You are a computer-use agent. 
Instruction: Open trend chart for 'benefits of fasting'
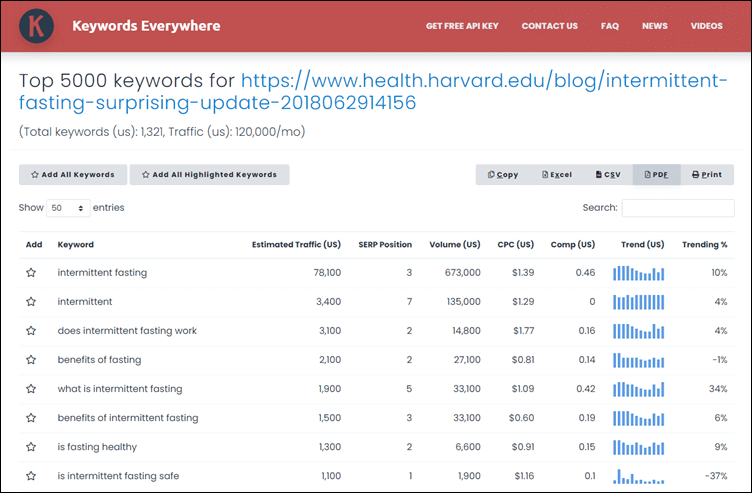coord(638,360)
